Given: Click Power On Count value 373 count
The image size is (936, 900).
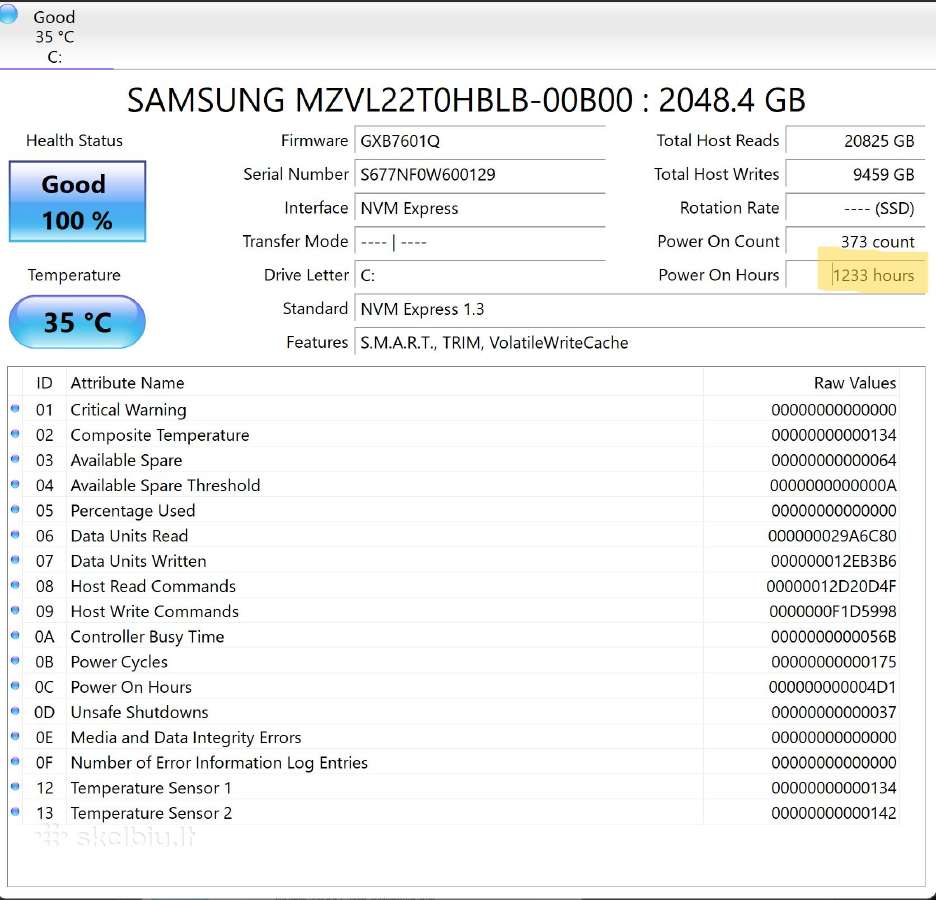Looking at the screenshot, I should (x=855, y=242).
